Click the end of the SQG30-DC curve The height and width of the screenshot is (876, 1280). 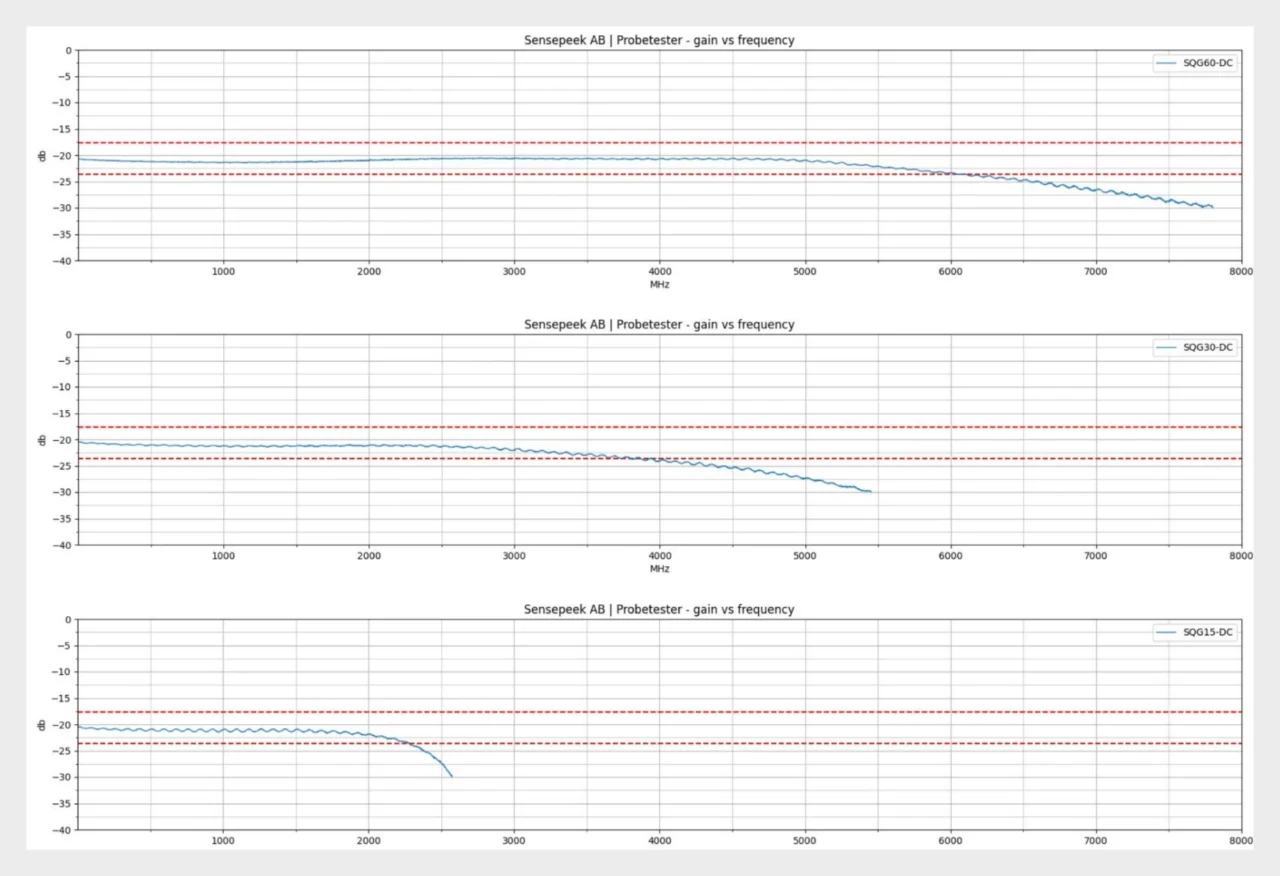pos(871,492)
